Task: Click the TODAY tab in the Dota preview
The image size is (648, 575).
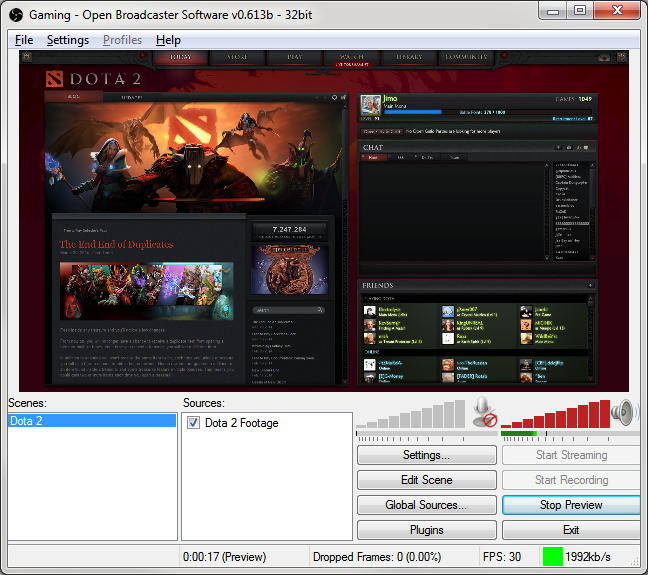Action: click(181, 57)
